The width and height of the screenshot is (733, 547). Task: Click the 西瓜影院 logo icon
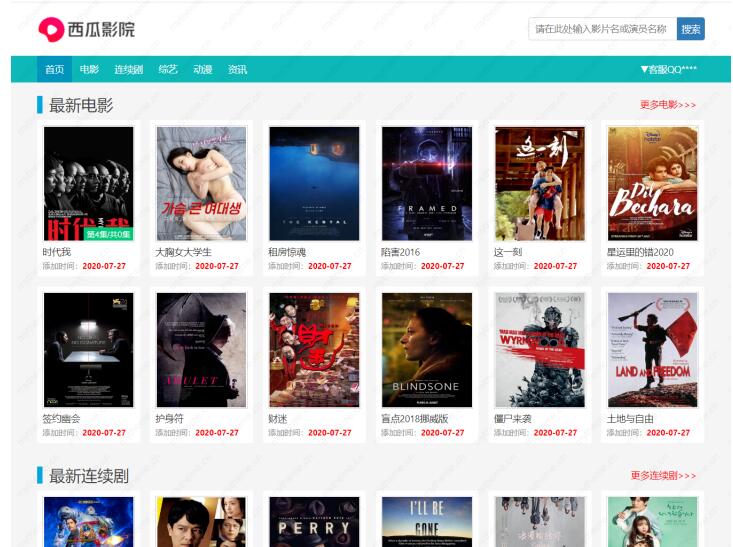50,30
